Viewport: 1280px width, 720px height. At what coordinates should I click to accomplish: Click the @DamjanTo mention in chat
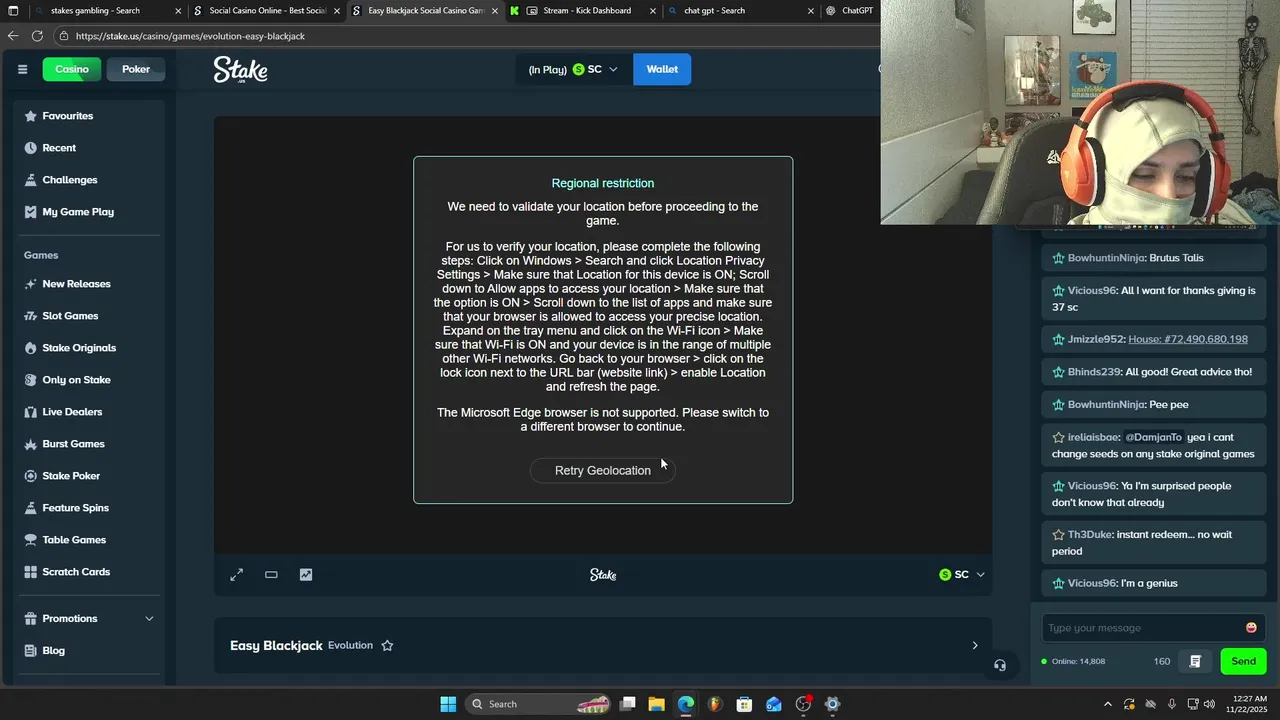coord(1153,437)
